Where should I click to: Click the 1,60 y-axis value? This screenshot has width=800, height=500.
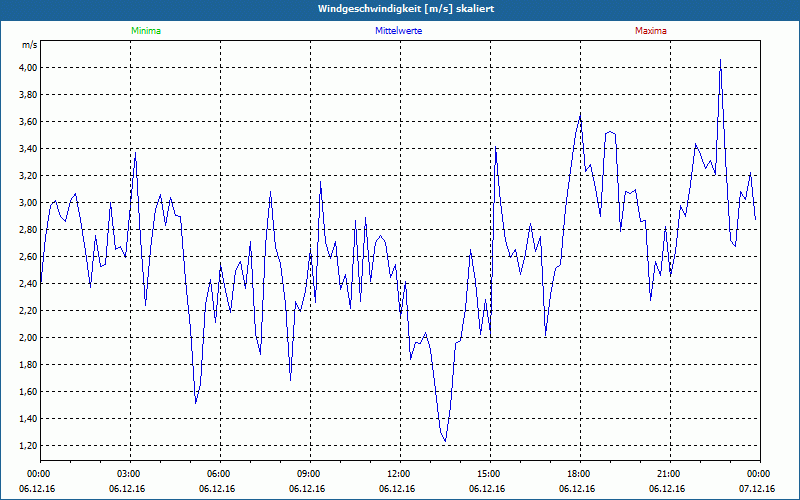(29, 392)
